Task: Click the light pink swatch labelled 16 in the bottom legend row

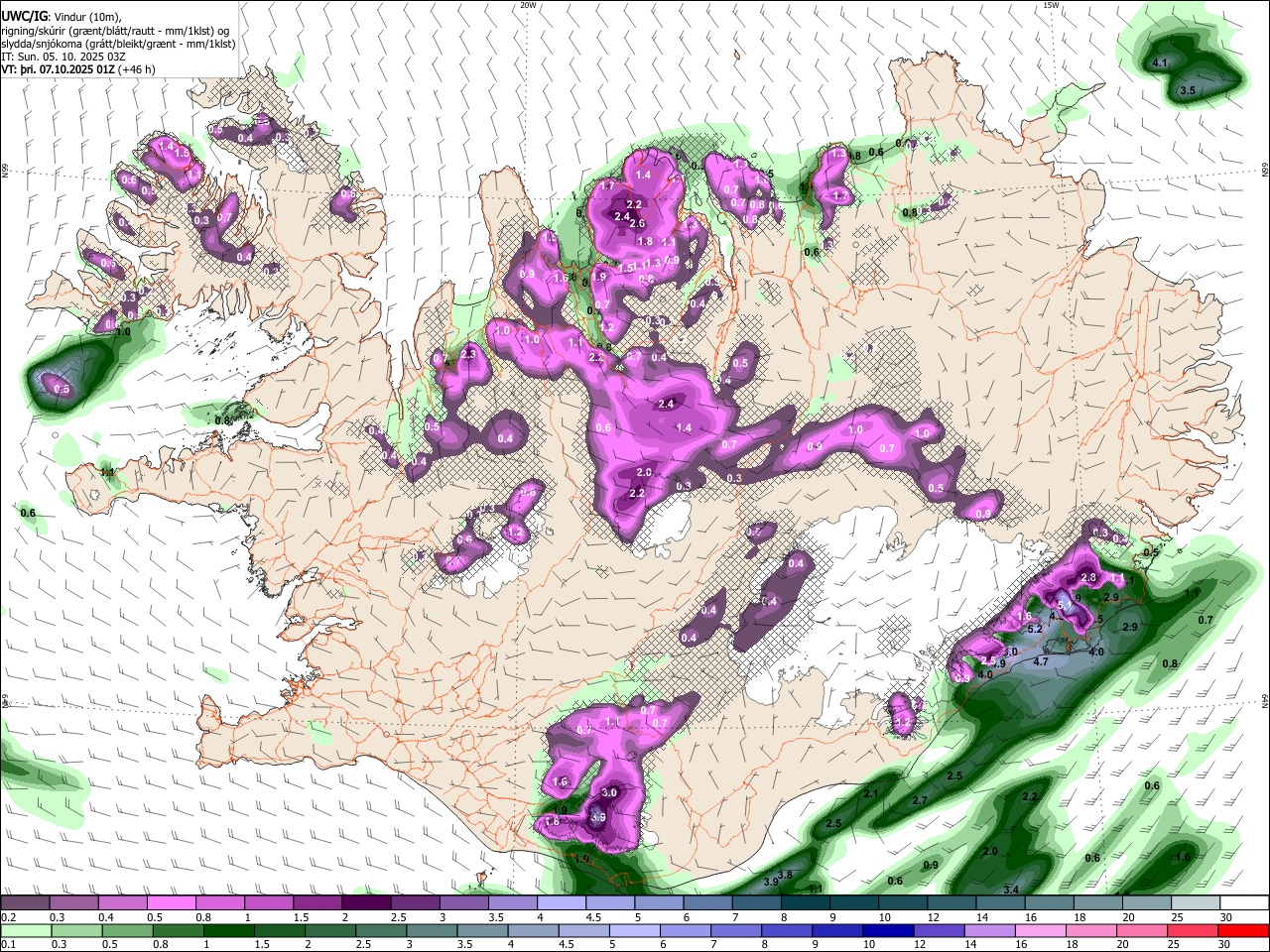Action: coord(1041,931)
